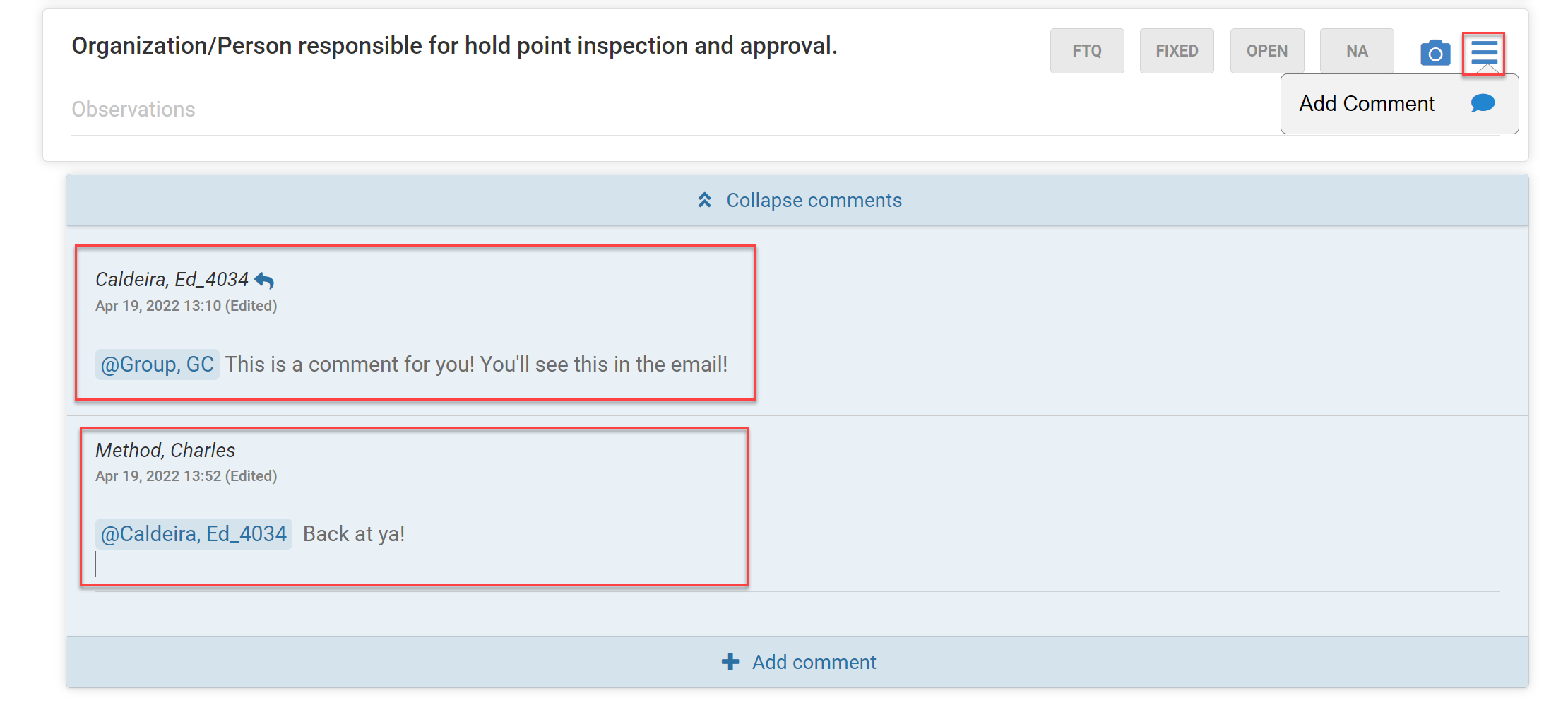Select the FIXED status button
The height and width of the screenshot is (710, 1568).
1177,51
